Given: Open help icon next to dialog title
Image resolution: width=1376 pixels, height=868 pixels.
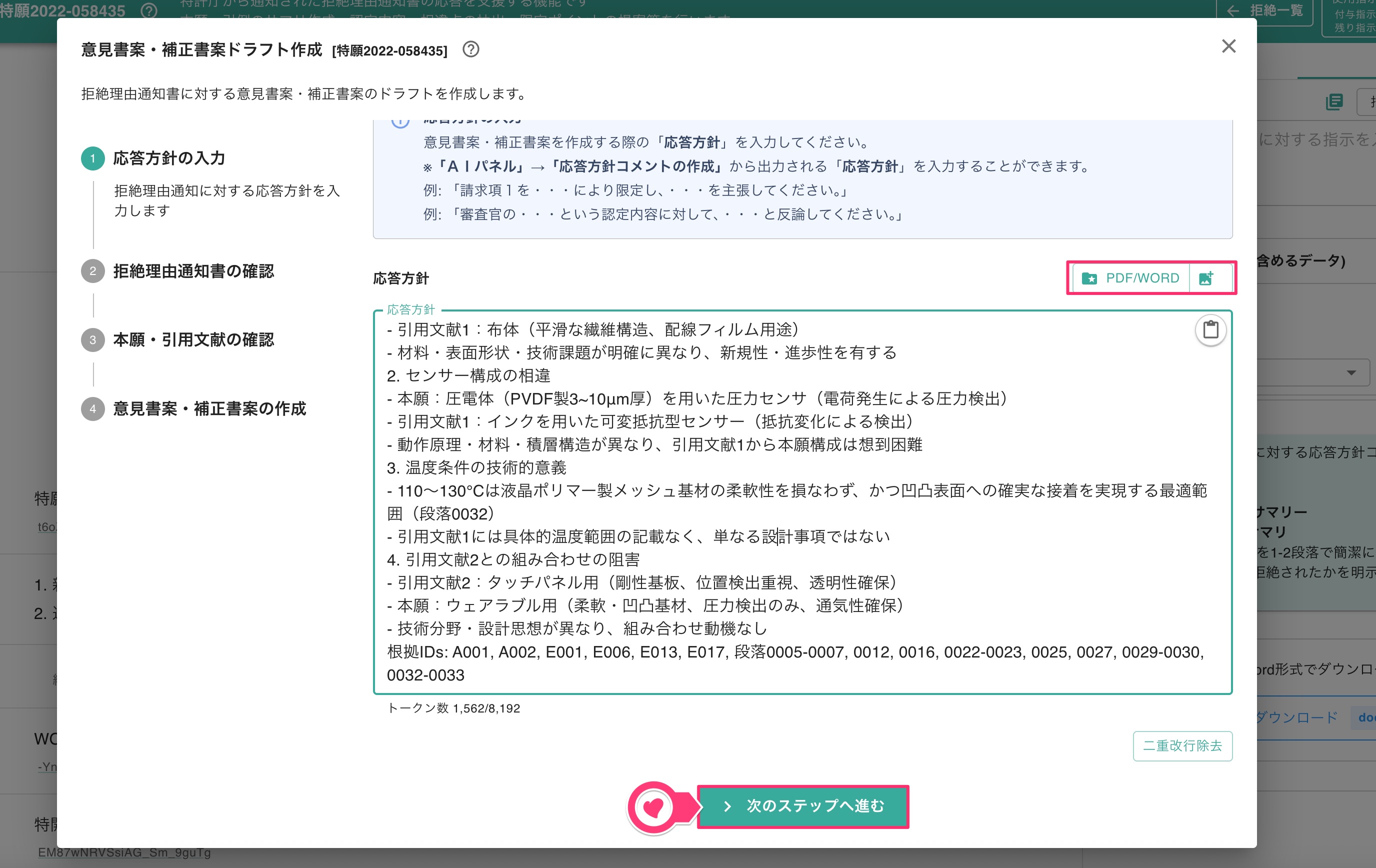Looking at the screenshot, I should 471,49.
